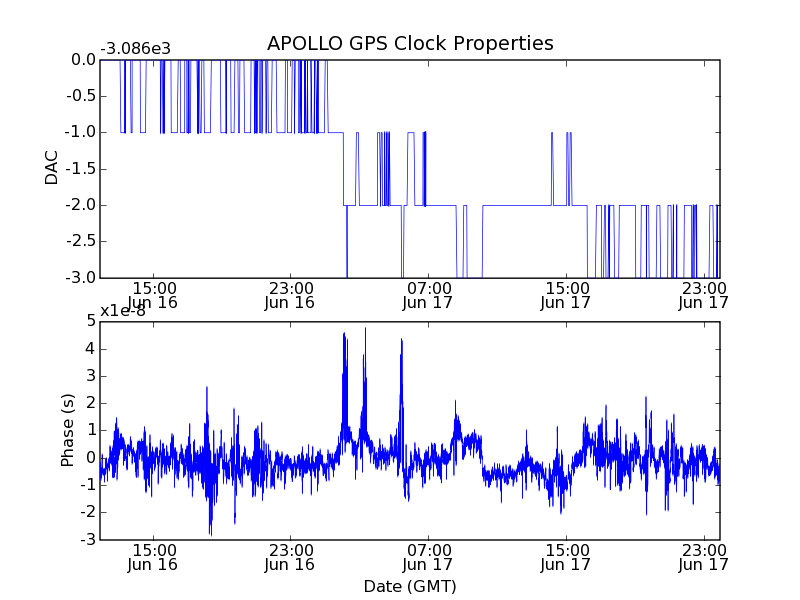Viewport: 800px width, 600px height.
Task: Click the '5' tick on Phase axis
Action: [x=91, y=321]
